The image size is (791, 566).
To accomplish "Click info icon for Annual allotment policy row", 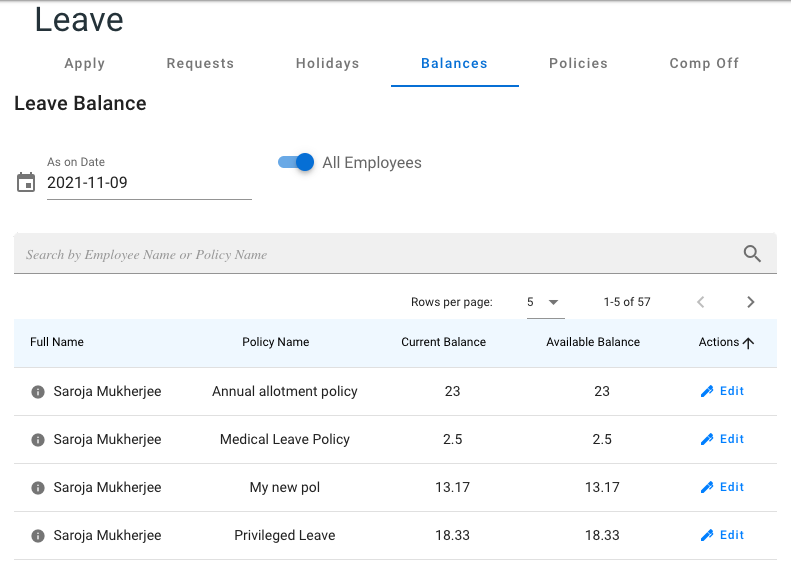I will [38, 392].
